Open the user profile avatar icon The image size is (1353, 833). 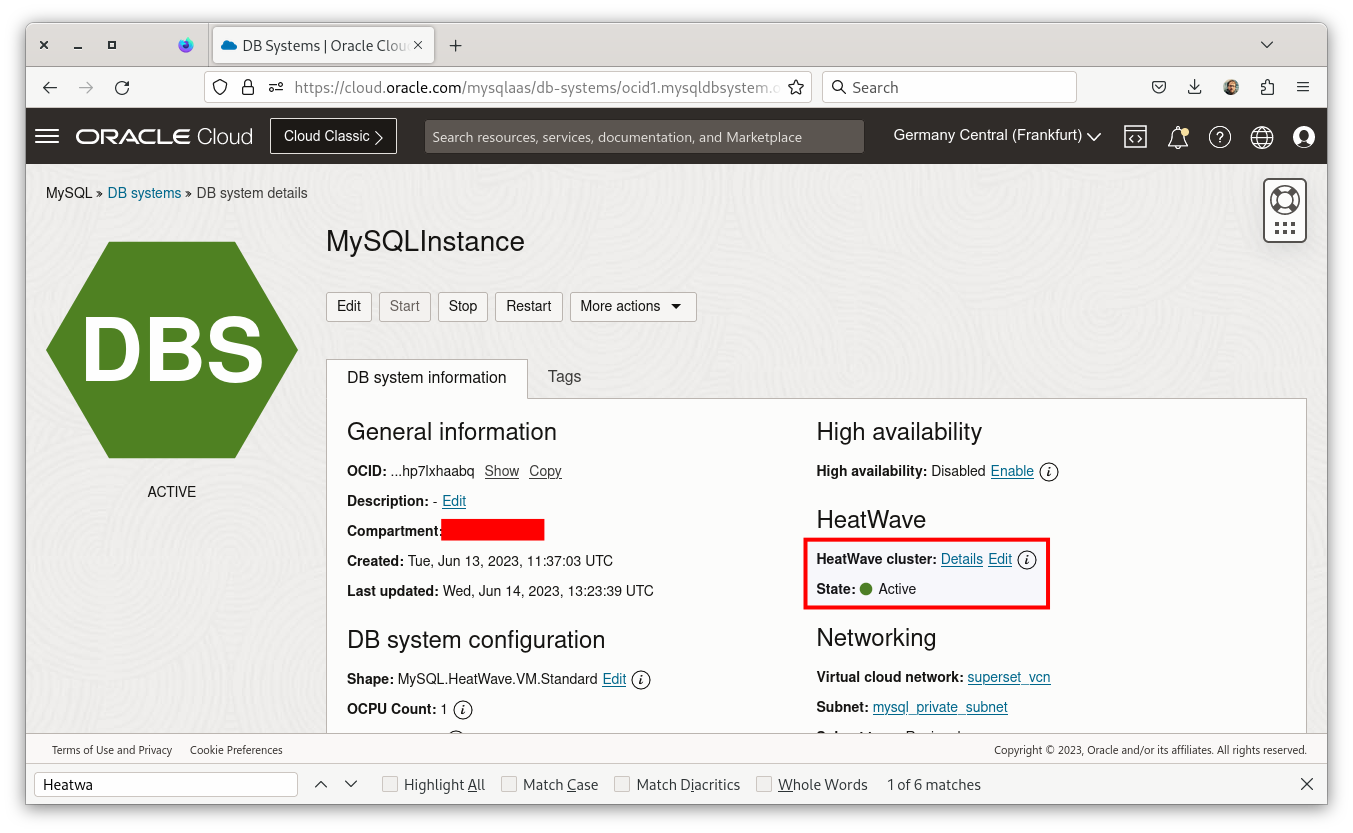click(x=1303, y=137)
